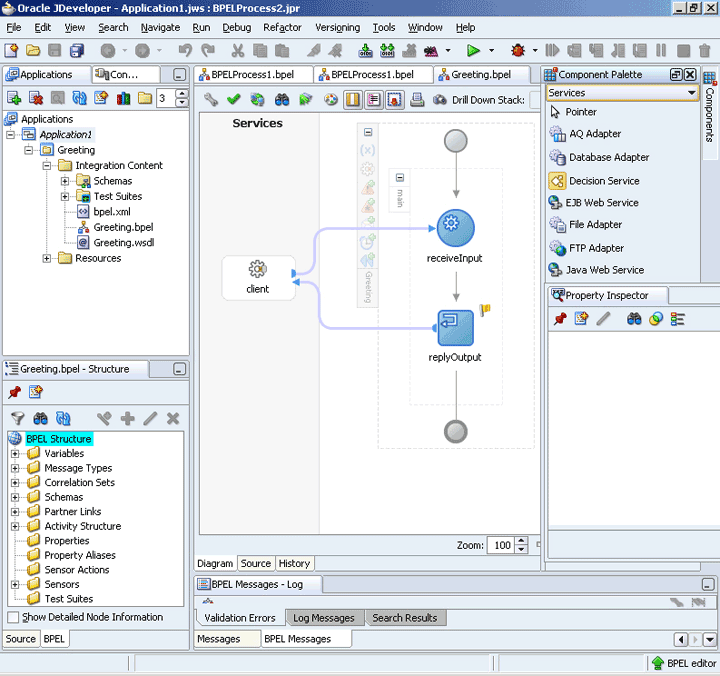The height and width of the screenshot is (676, 720).
Task: Click the Zoom percentage input field
Action: [x=501, y=545]
